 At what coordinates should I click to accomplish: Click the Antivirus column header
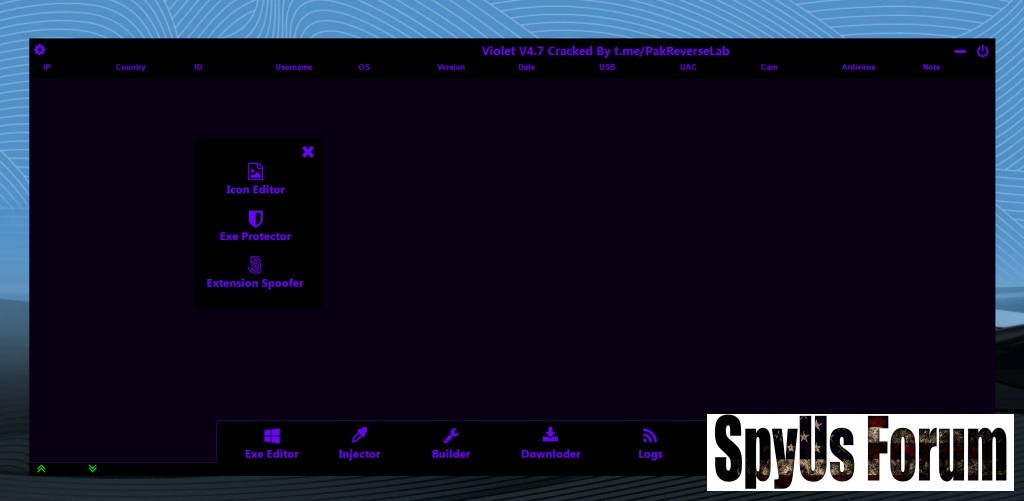[858, 68]
